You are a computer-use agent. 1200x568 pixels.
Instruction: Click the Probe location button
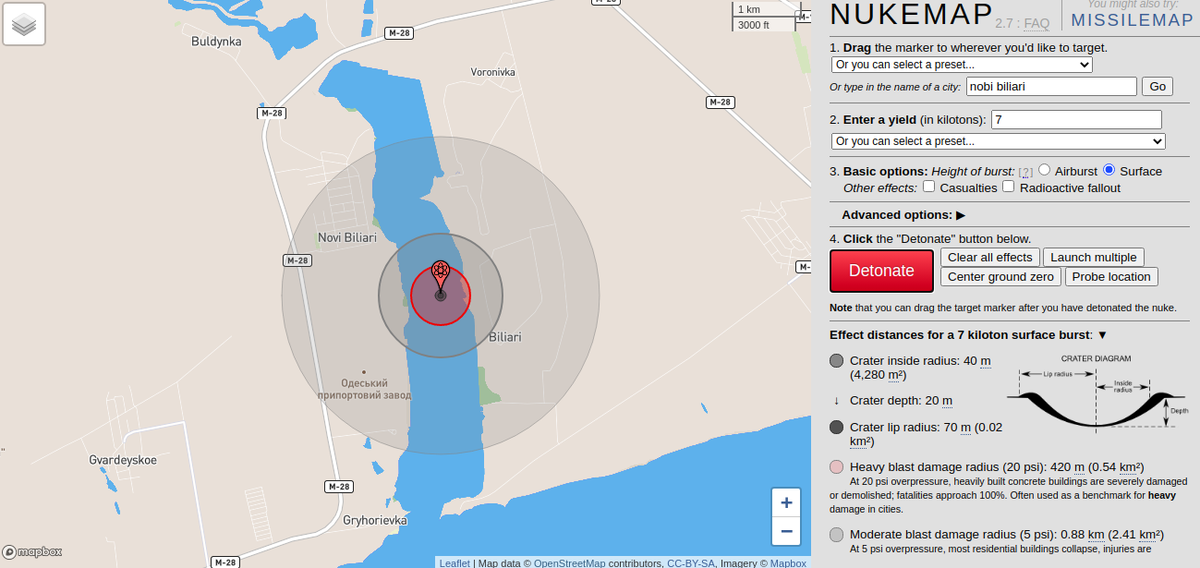coord(1111,277)
